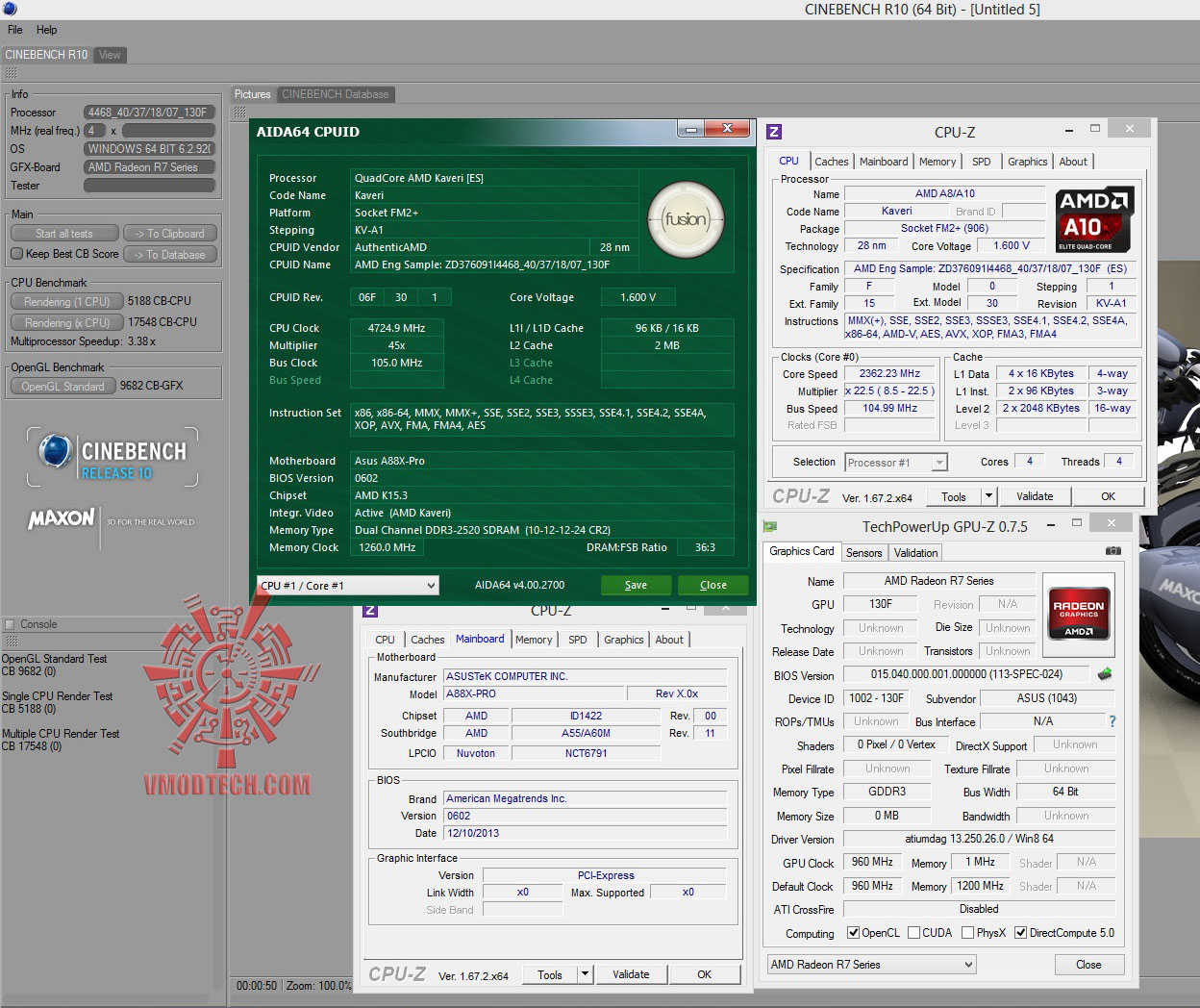Expand the AMD Radeon R7 Series GPU selector
1200x1008 pixels.
[x=871, y=965]
